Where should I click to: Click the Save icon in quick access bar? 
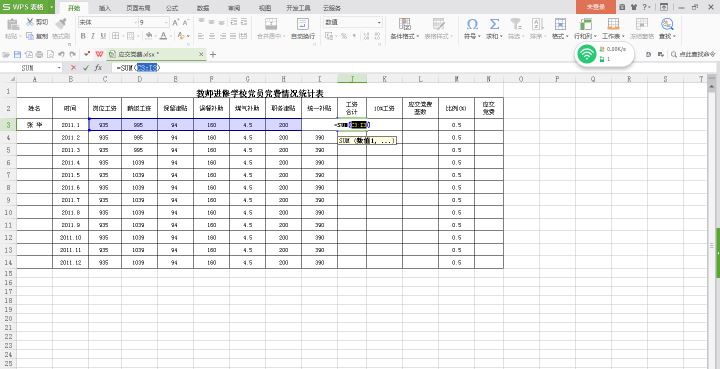pos(17,54)
